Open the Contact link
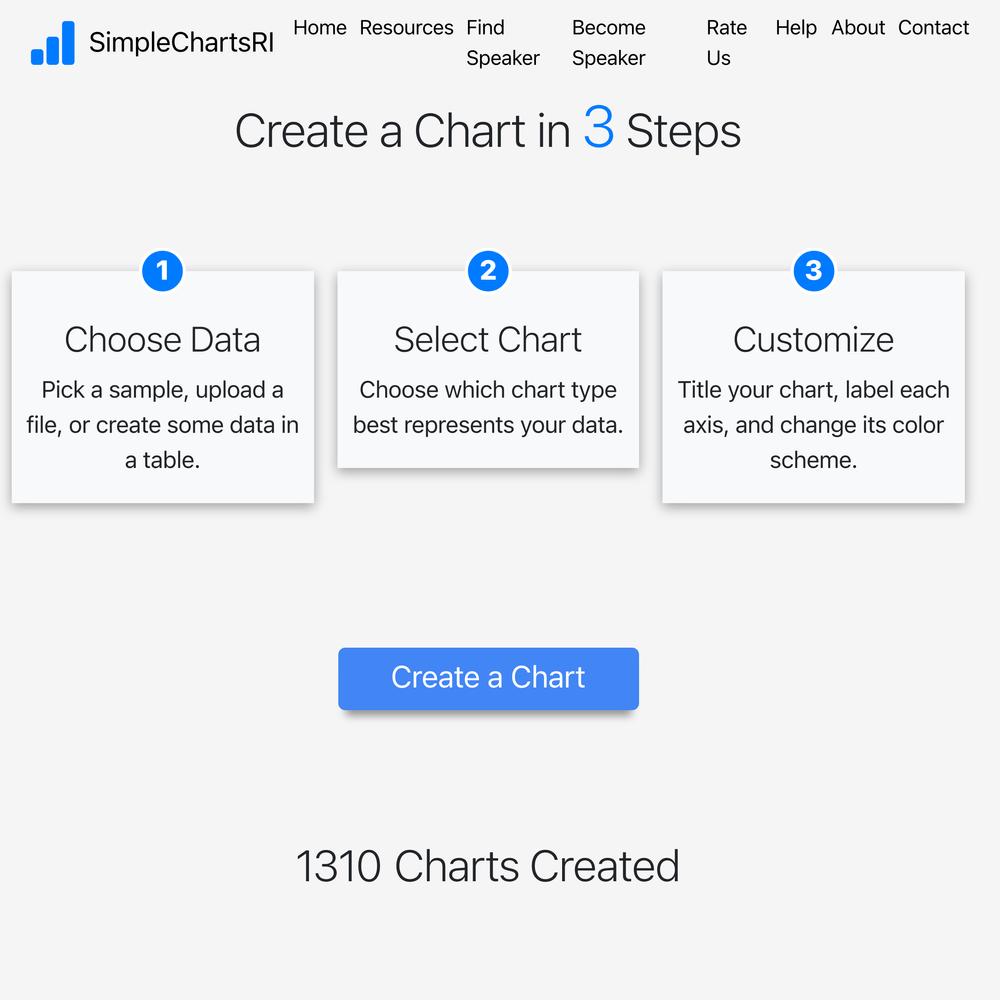1000x1000 pixels. tap(933, 27)
